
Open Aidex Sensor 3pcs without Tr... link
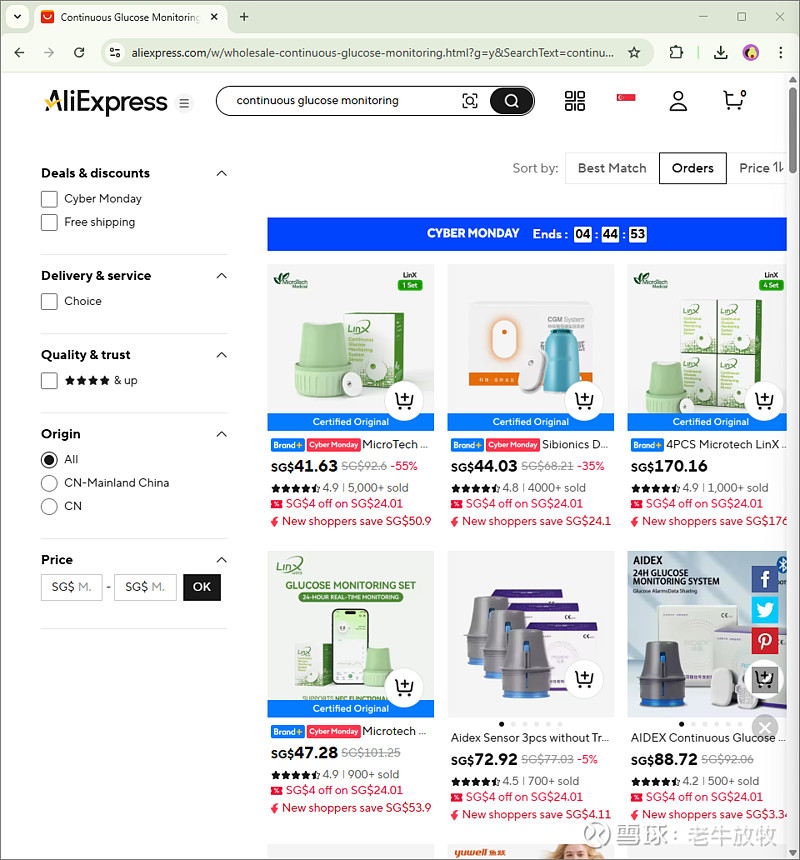pyautogui.click(x=530, y=738)
